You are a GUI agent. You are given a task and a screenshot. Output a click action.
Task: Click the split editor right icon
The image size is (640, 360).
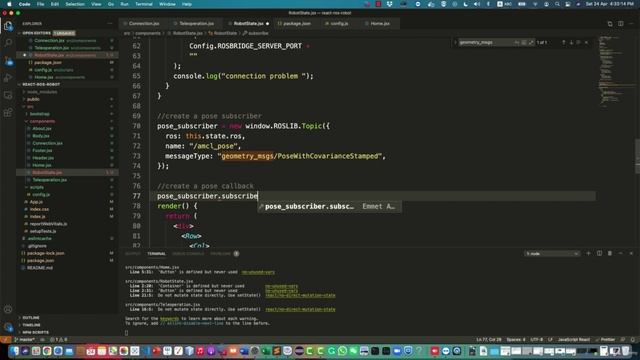(620, 24)
